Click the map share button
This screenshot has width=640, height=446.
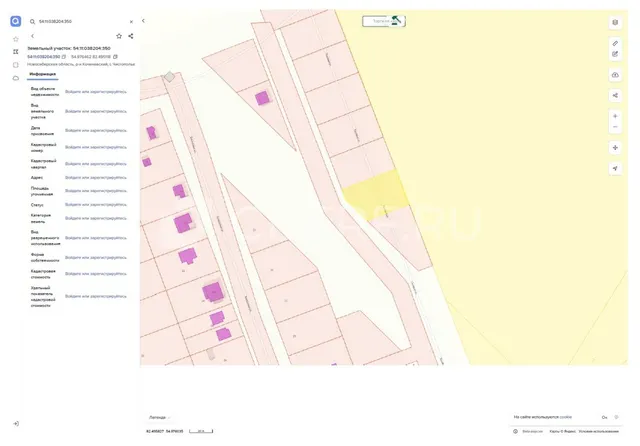(615, 95)
